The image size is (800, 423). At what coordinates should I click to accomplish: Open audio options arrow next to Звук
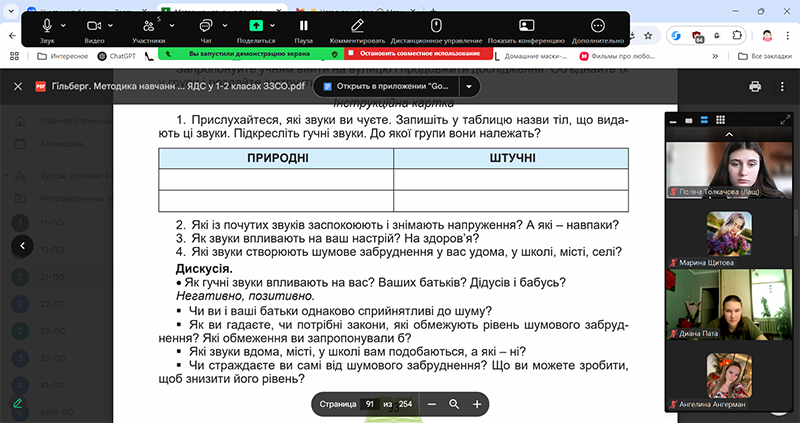tap(63, 25)
